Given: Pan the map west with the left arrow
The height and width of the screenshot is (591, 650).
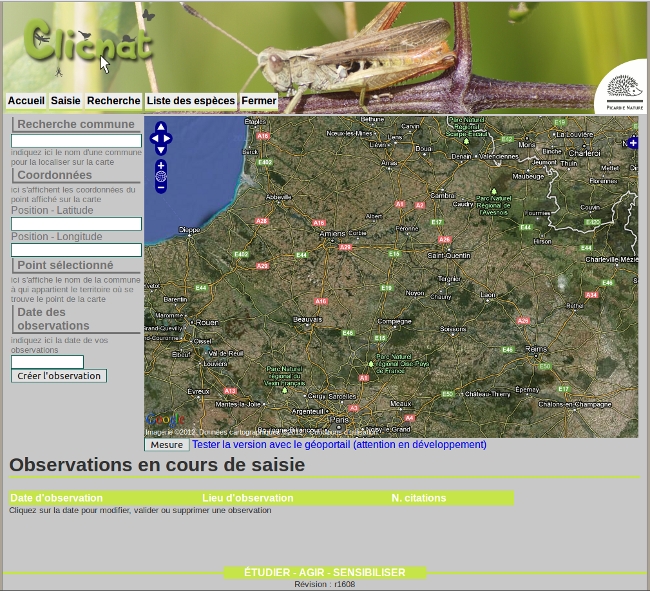Looking at the screenshot, I should pyautogui.click(x=155, y=138).
